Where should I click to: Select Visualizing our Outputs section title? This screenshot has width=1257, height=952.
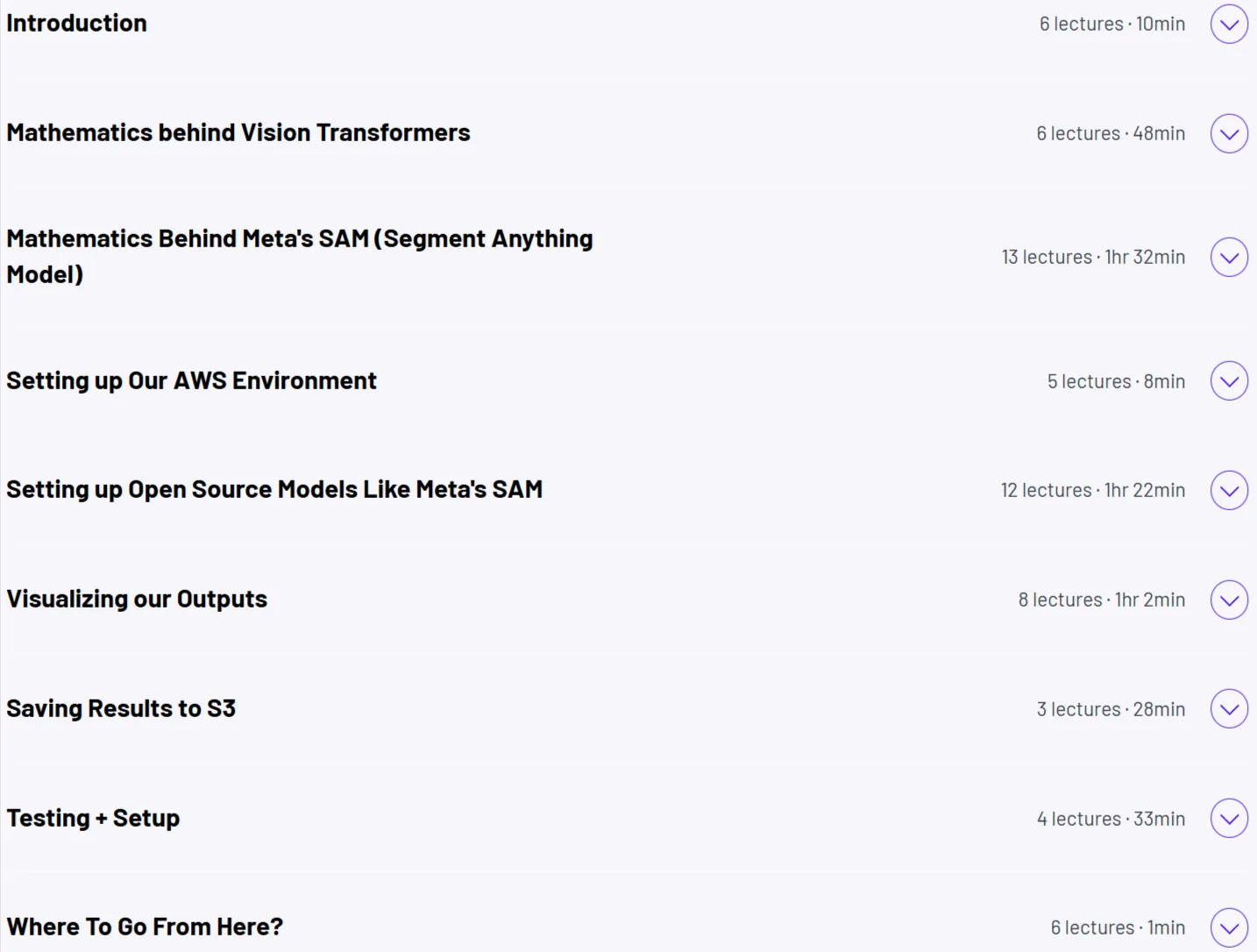(x=137, y=599)
